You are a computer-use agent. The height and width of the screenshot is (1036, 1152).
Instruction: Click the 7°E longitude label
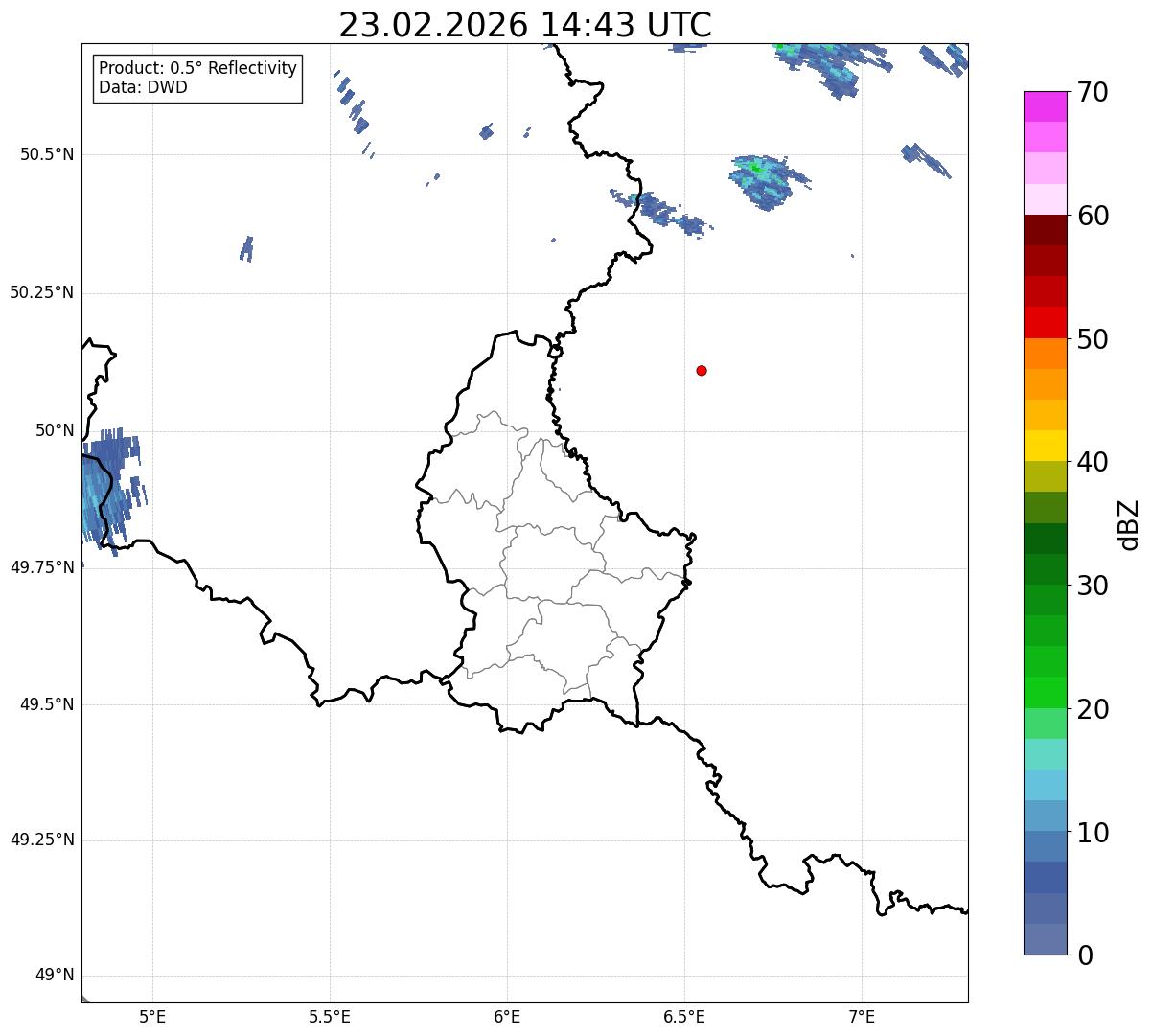point(862,1016)
